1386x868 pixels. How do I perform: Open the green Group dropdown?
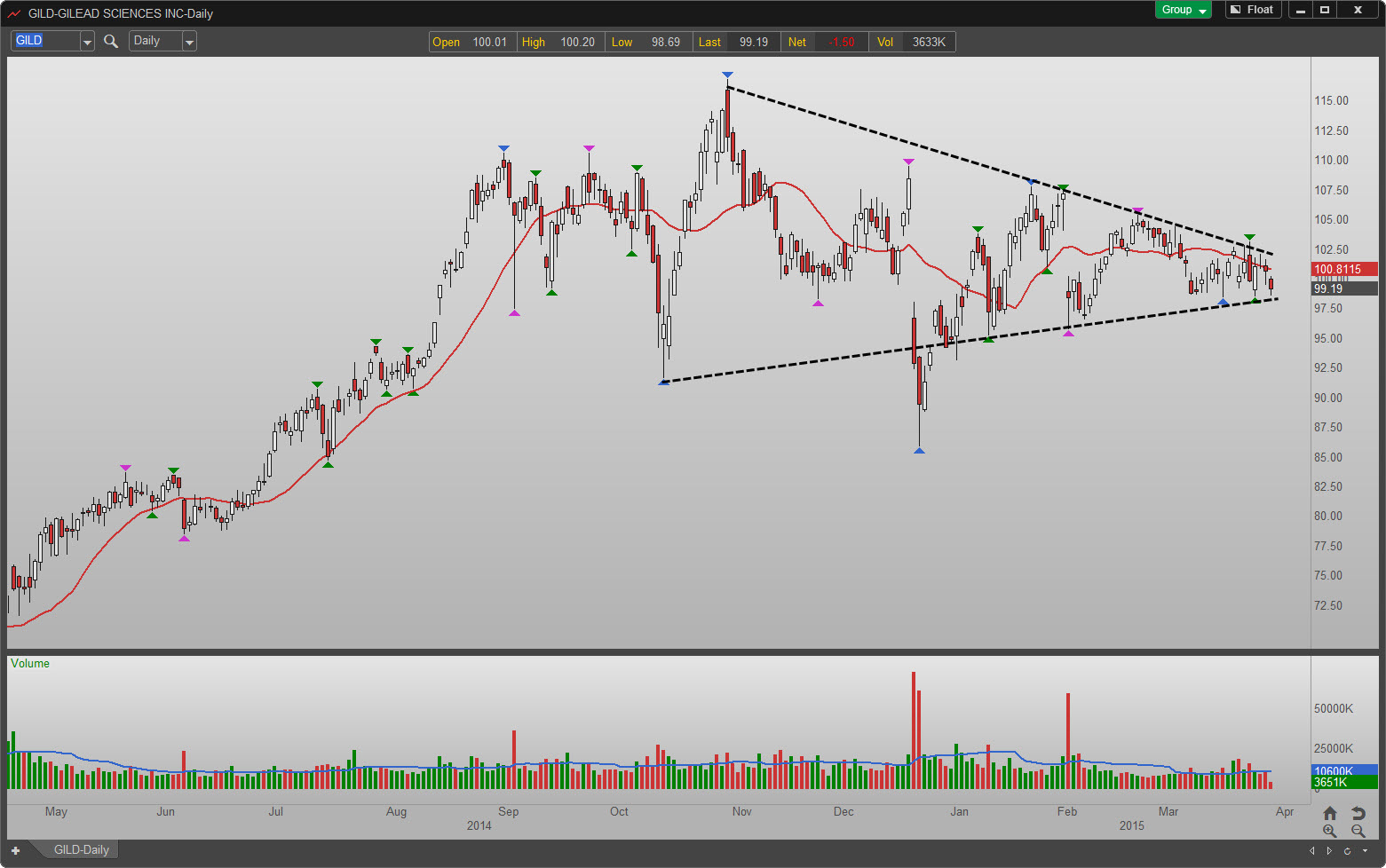pos(1184,10)
